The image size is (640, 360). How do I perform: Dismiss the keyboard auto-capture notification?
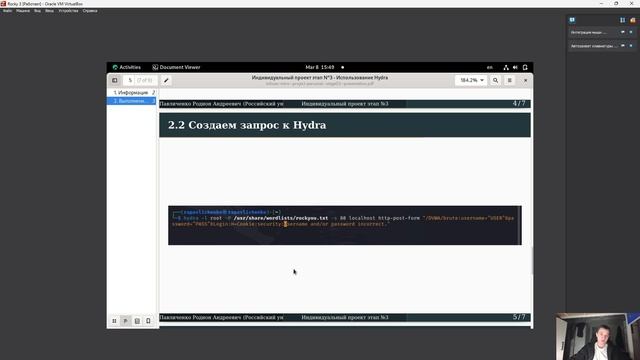631,46
